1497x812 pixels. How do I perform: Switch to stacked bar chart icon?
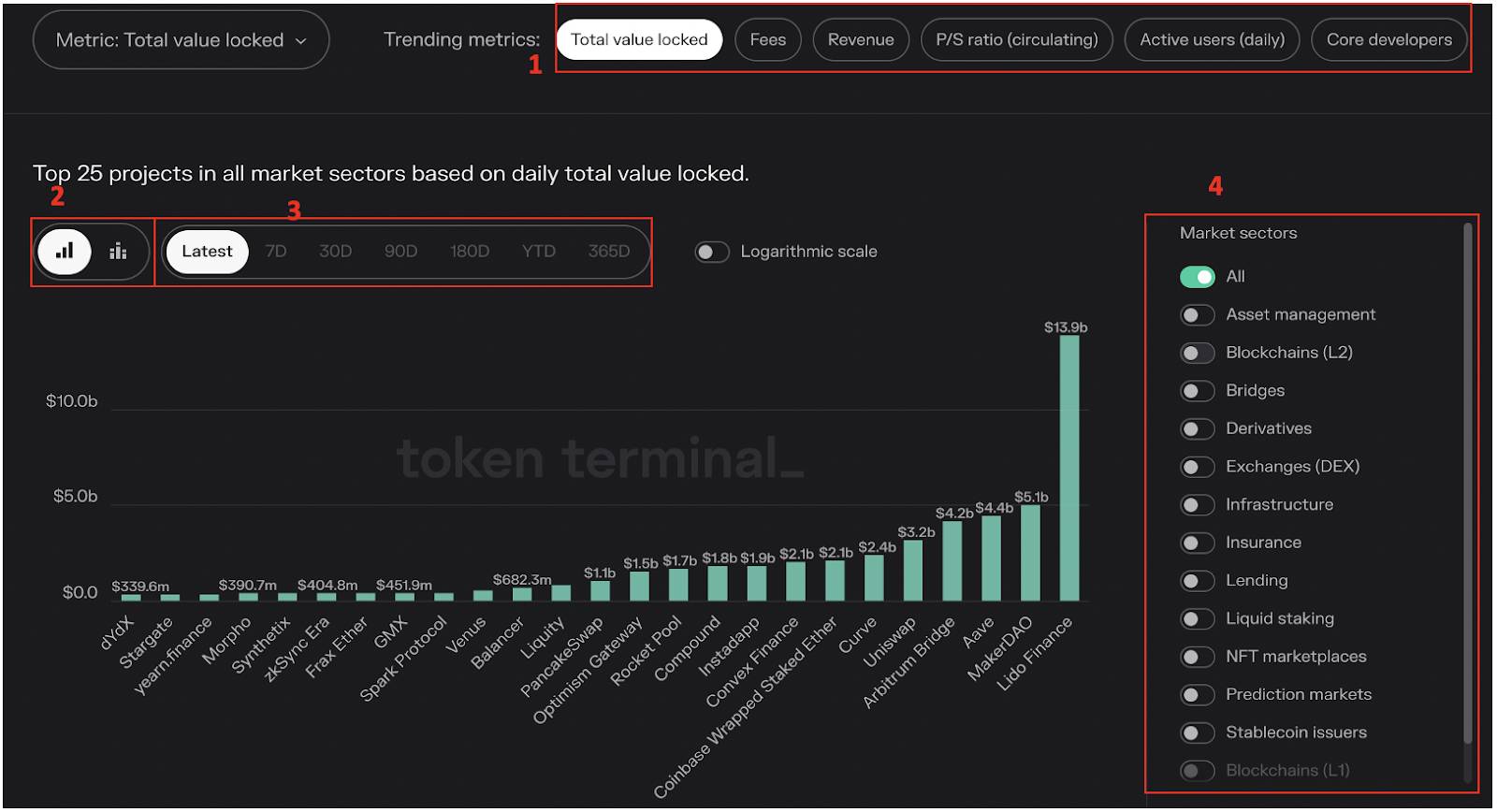coord(118,251)
